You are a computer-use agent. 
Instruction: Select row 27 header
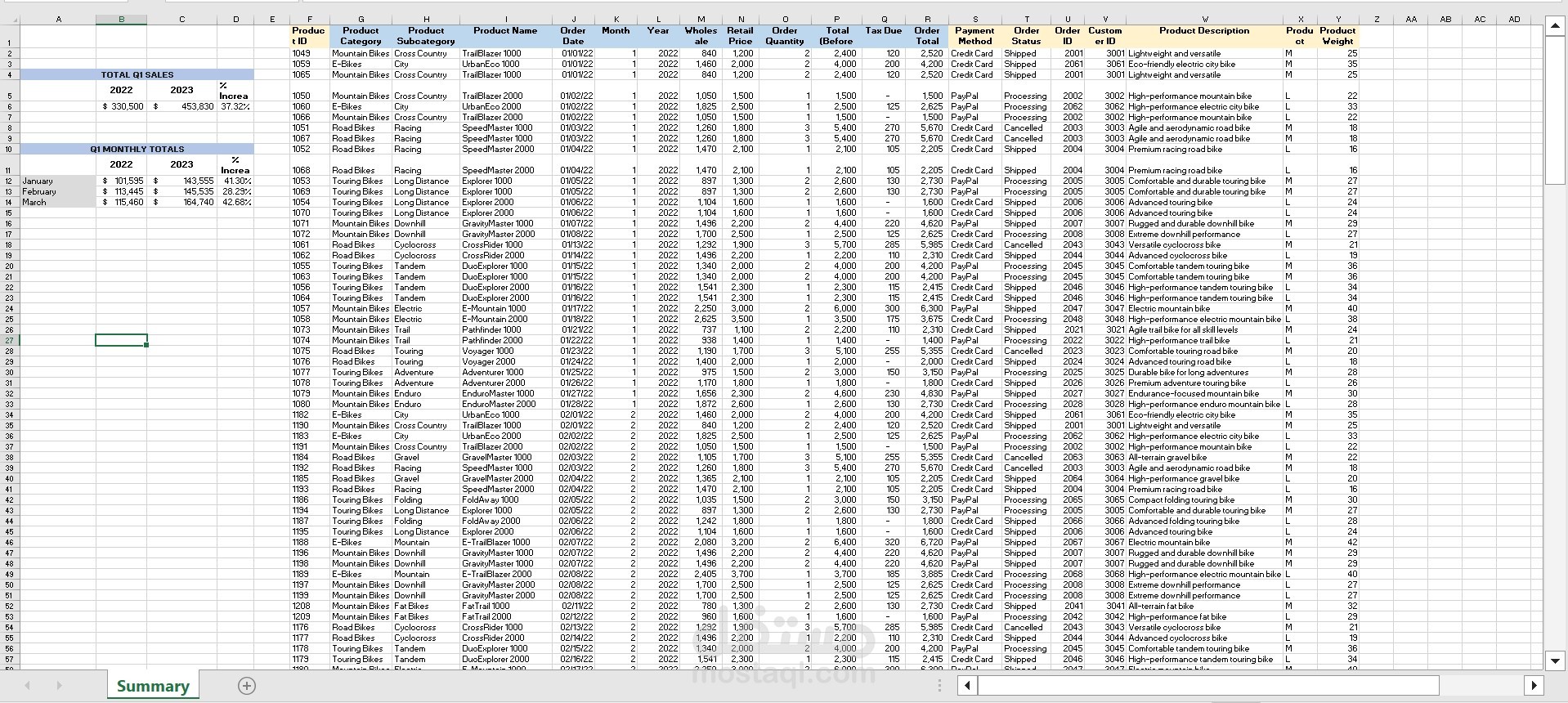pos(10,340)
